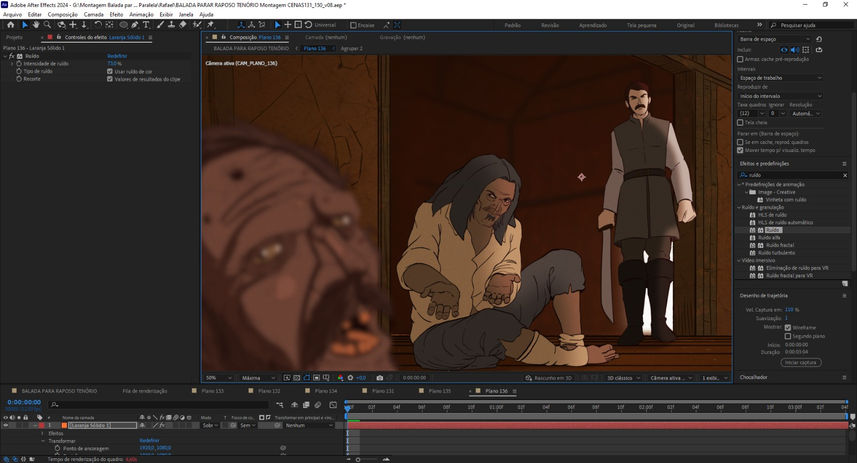
Task: Select the Zoom magnifier tool
Action: (47, 25)
